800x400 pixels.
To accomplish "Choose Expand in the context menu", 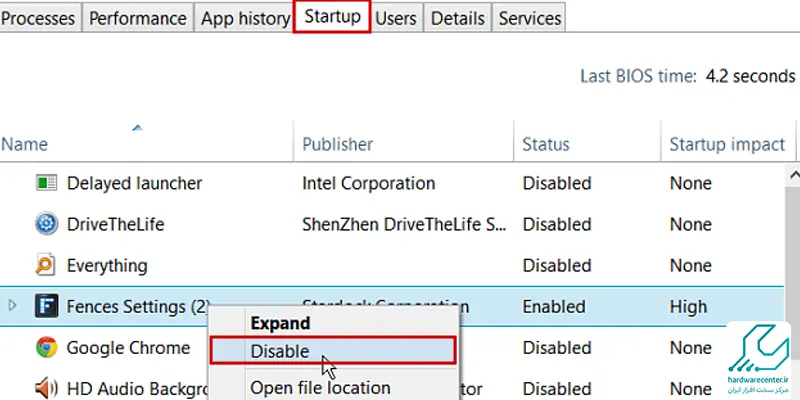I will coord(280,323).
